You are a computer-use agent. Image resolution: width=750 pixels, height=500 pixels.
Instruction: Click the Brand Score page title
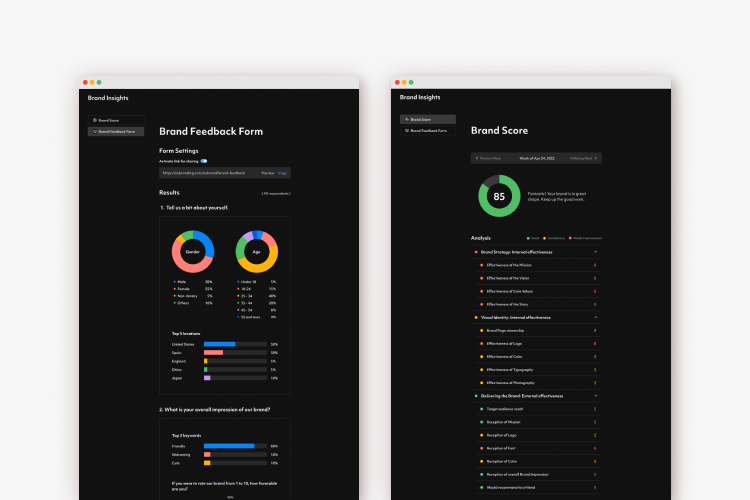pos(499,131)
